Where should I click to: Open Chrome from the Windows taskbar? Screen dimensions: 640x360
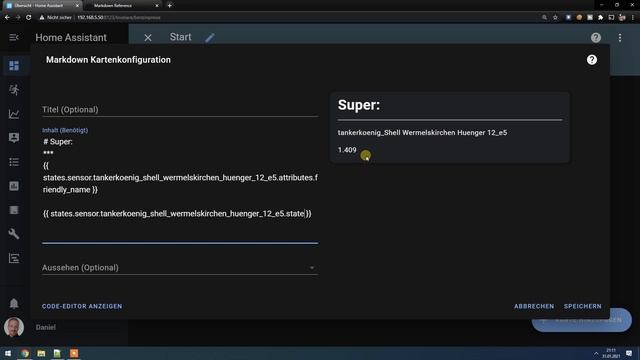point(25,353)
